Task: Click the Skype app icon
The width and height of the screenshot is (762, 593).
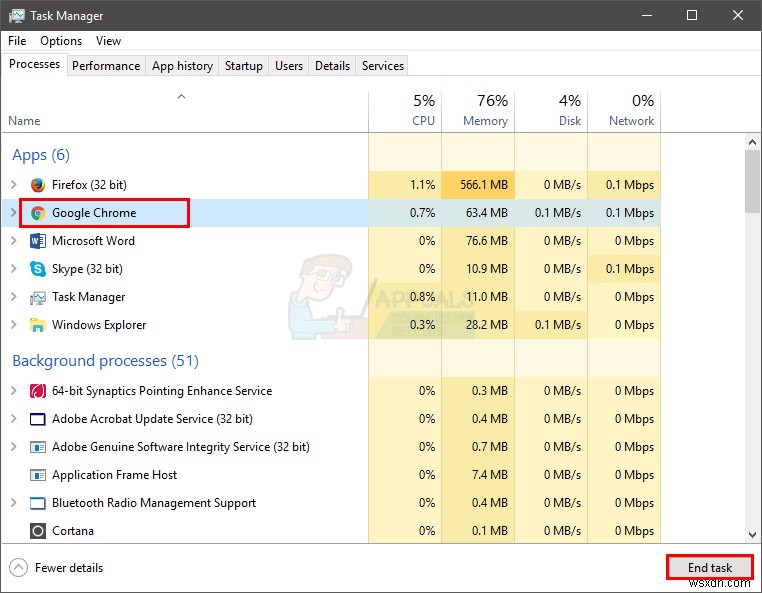Action: (37, 269)
